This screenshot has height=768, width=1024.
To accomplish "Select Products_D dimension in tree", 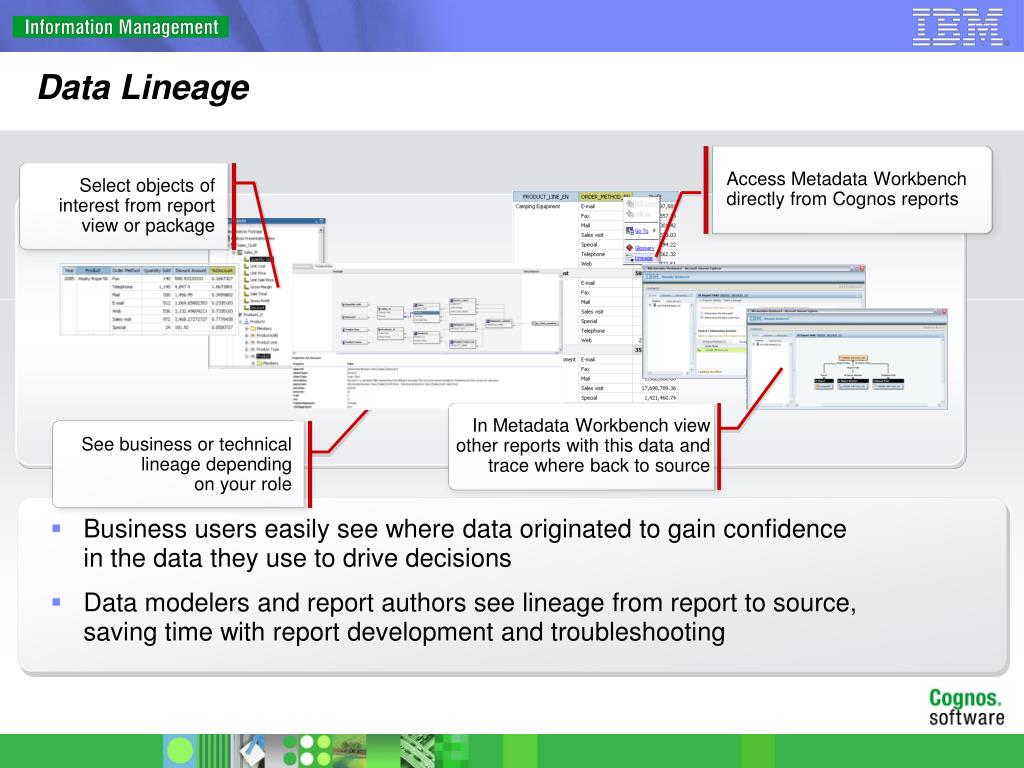I will coord(253,315).
